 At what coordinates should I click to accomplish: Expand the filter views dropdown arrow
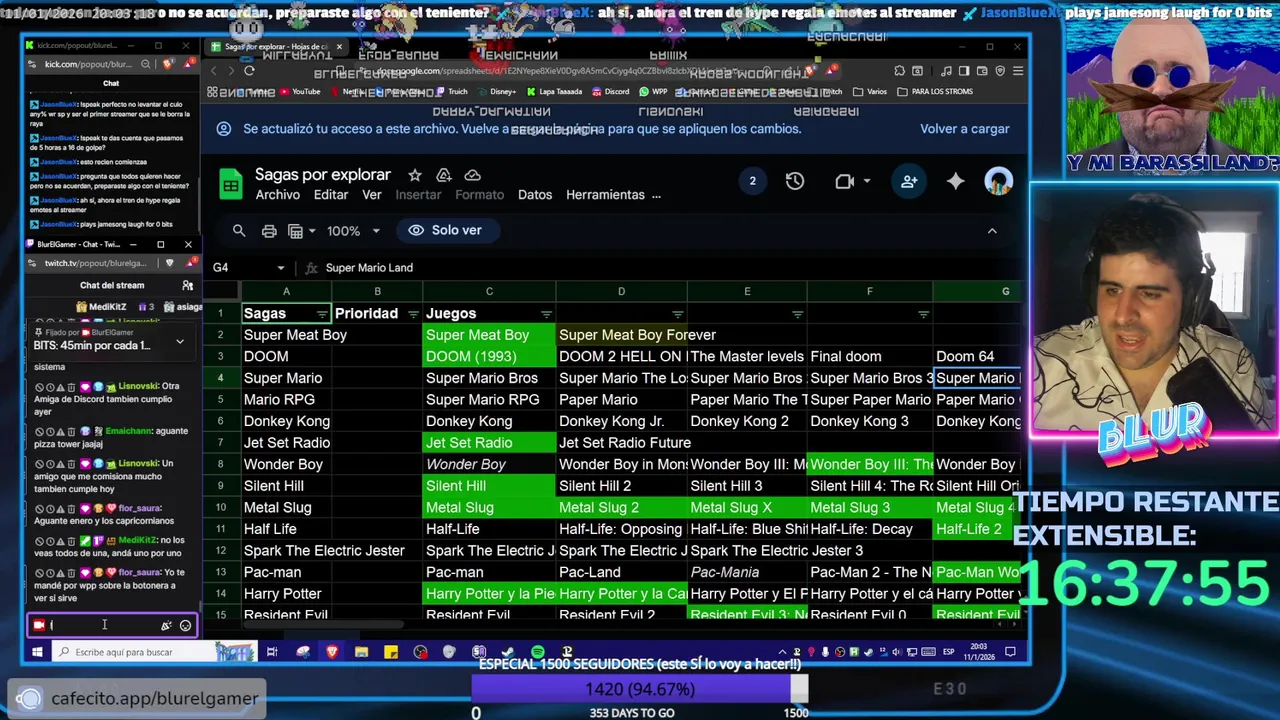point(312,231)
